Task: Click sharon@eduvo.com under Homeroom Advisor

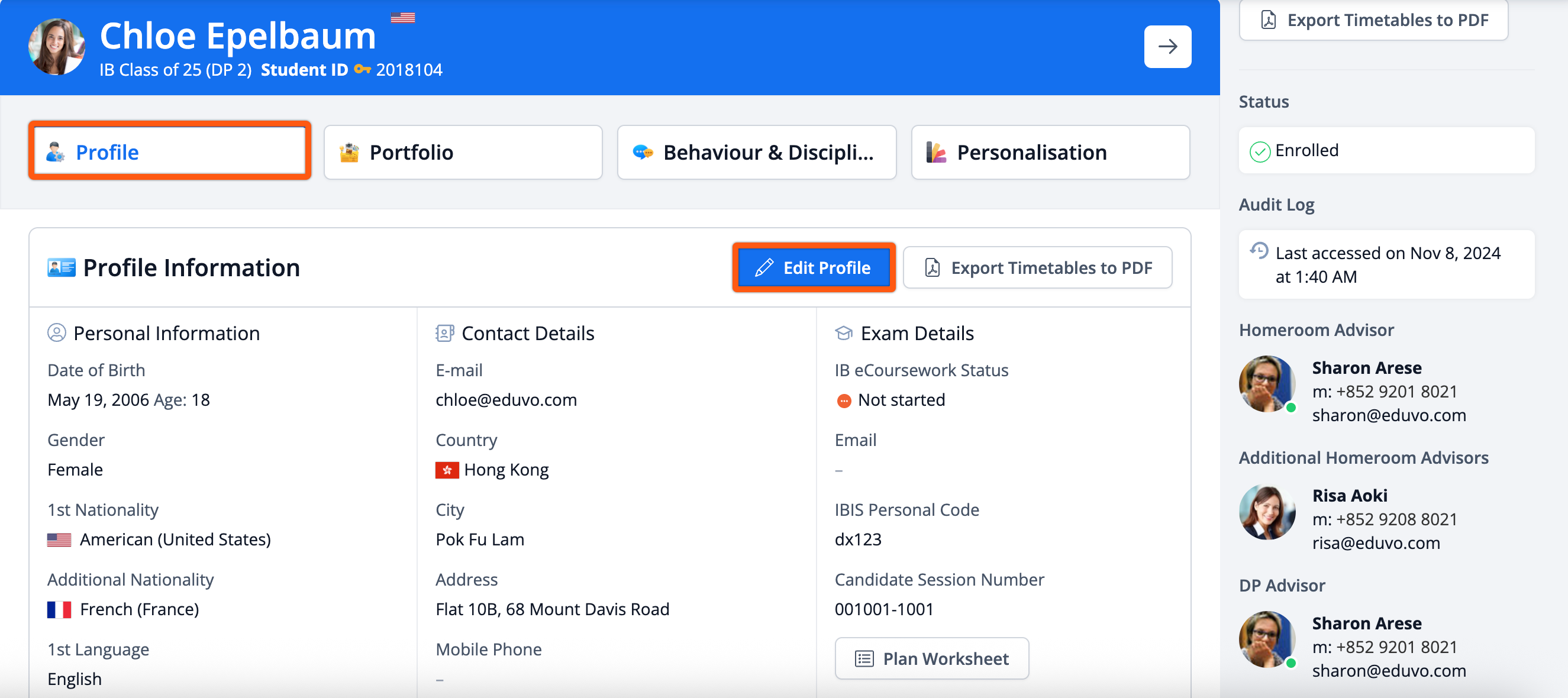Action: coord(1389,415)
